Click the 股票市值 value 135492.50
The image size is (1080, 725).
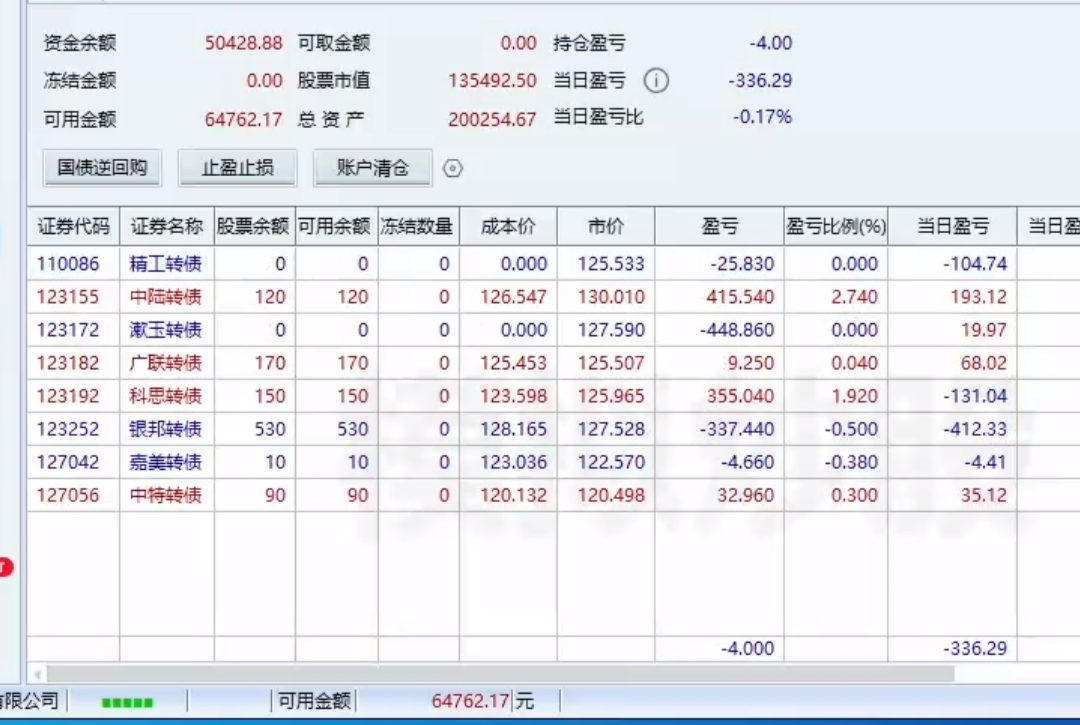pyautogui.click(x=492, y=81)
